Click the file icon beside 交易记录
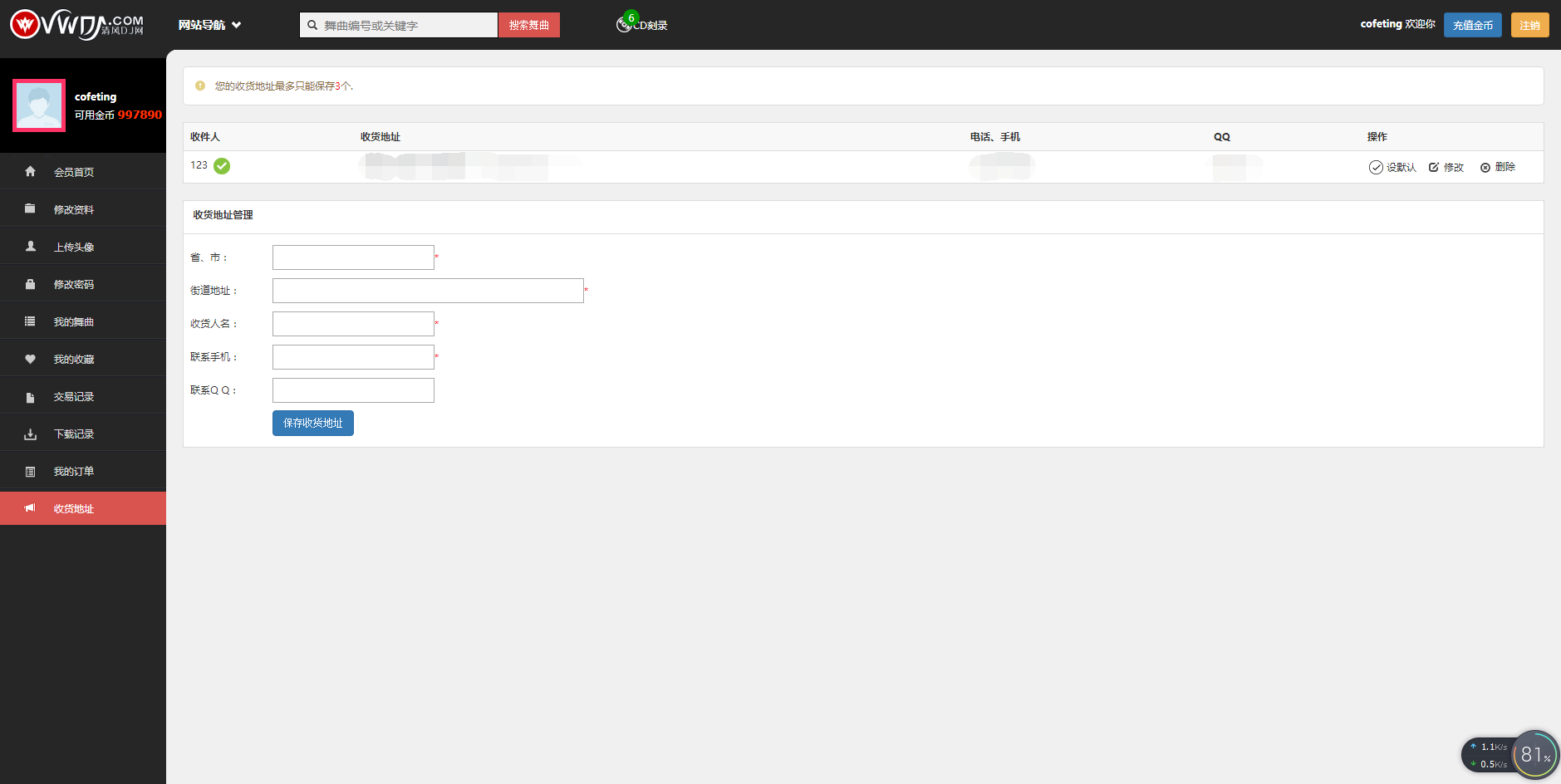The width and height of the screenshot is (1561, 784). point(30,397)
